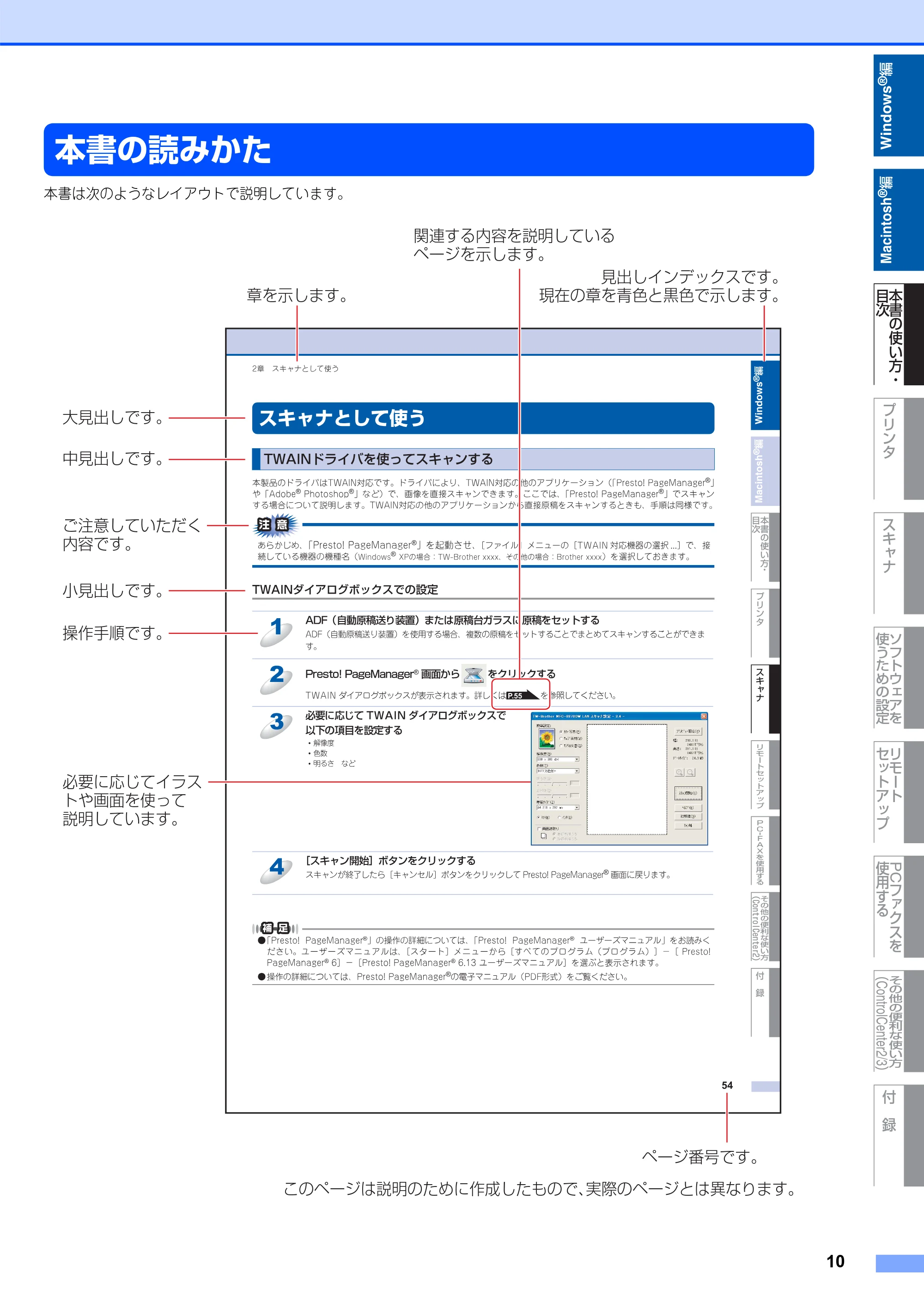
Task: Open the Macintosh®編 index tab on the page edge
Action: pos(898,220)
